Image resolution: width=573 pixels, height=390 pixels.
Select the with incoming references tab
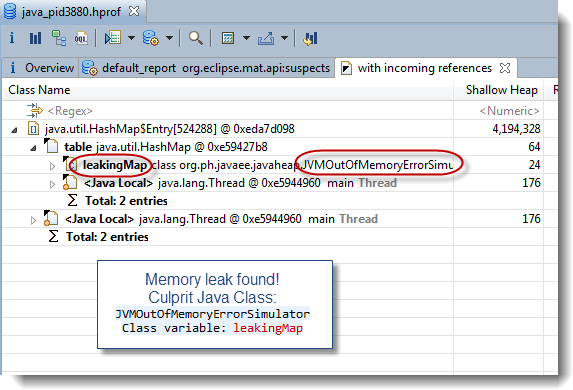425,68
